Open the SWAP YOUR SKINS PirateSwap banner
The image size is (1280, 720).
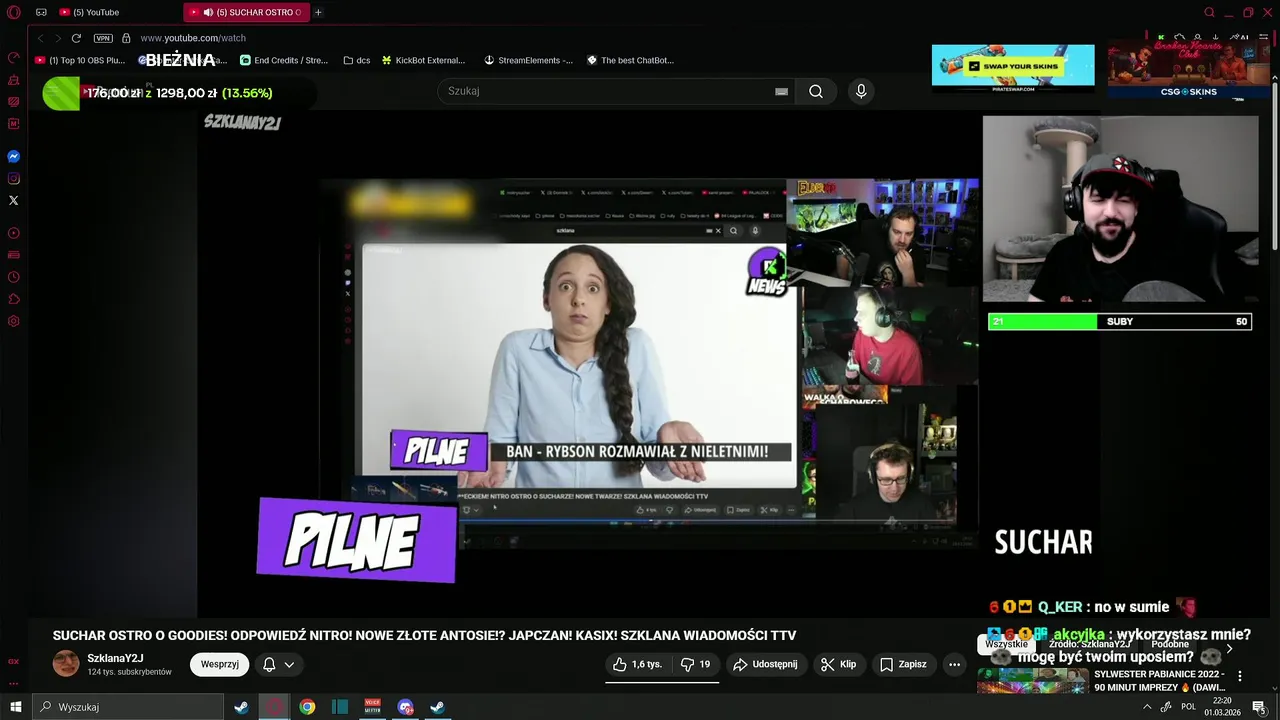(1013, 68)
